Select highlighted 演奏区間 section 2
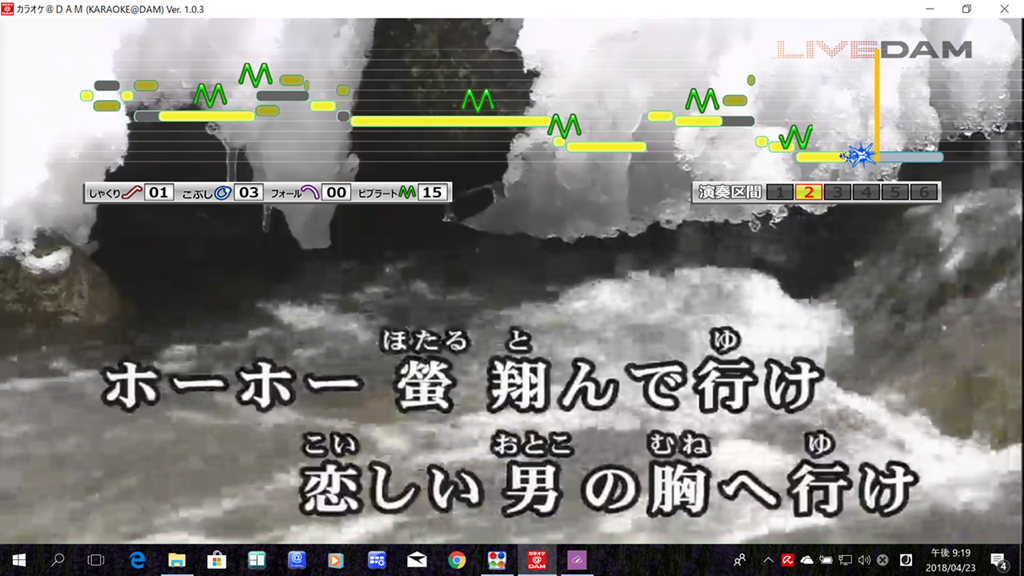Screen dimensions: 1024x576 click(x=808, y=192)
